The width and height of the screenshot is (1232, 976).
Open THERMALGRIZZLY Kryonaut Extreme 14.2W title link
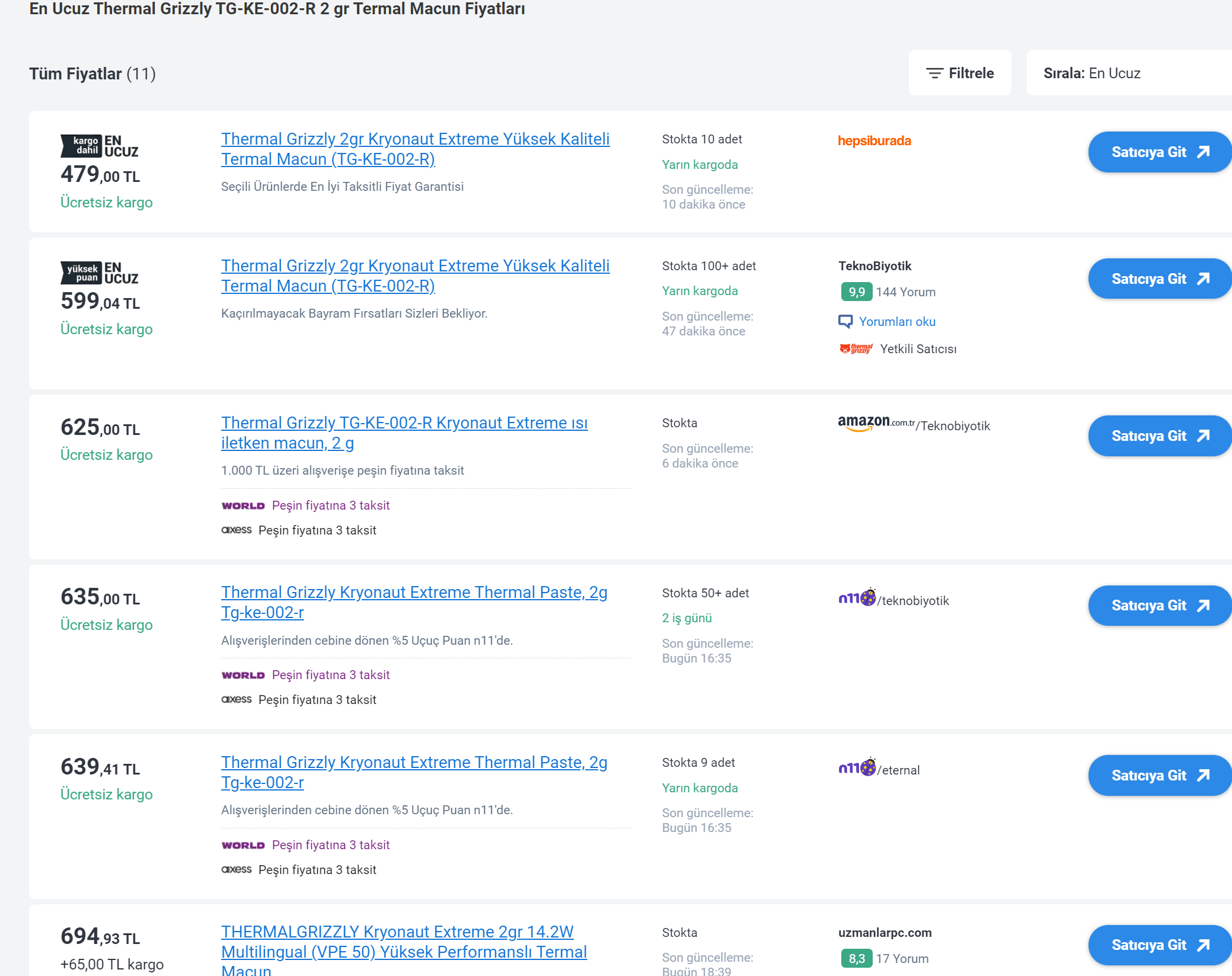point(404,949)
